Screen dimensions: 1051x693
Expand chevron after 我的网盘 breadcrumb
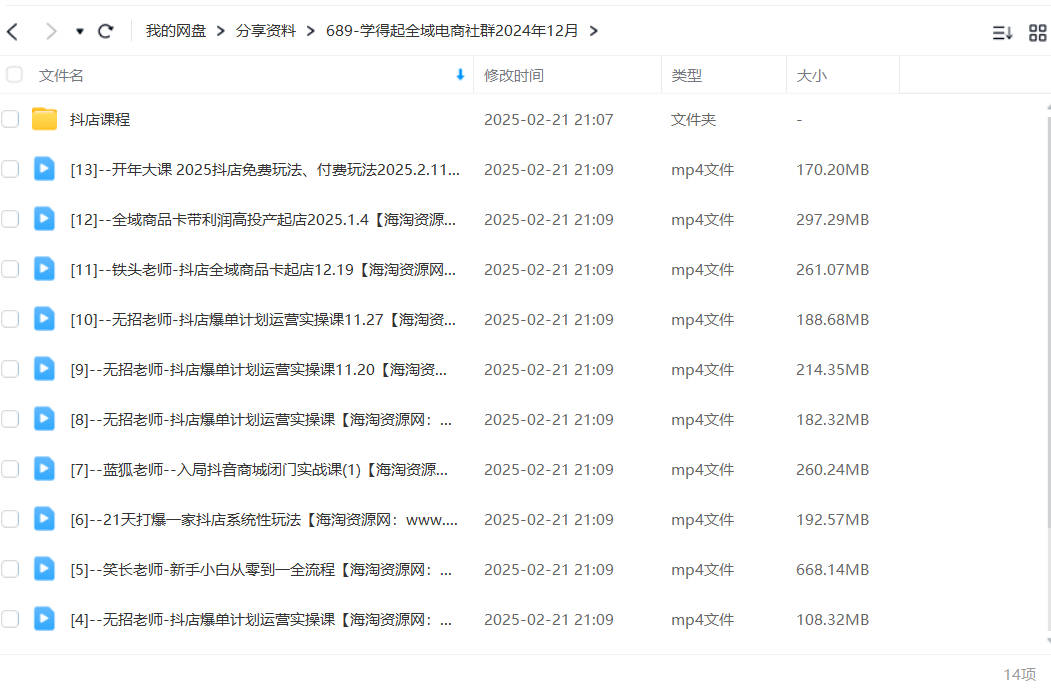221,31
